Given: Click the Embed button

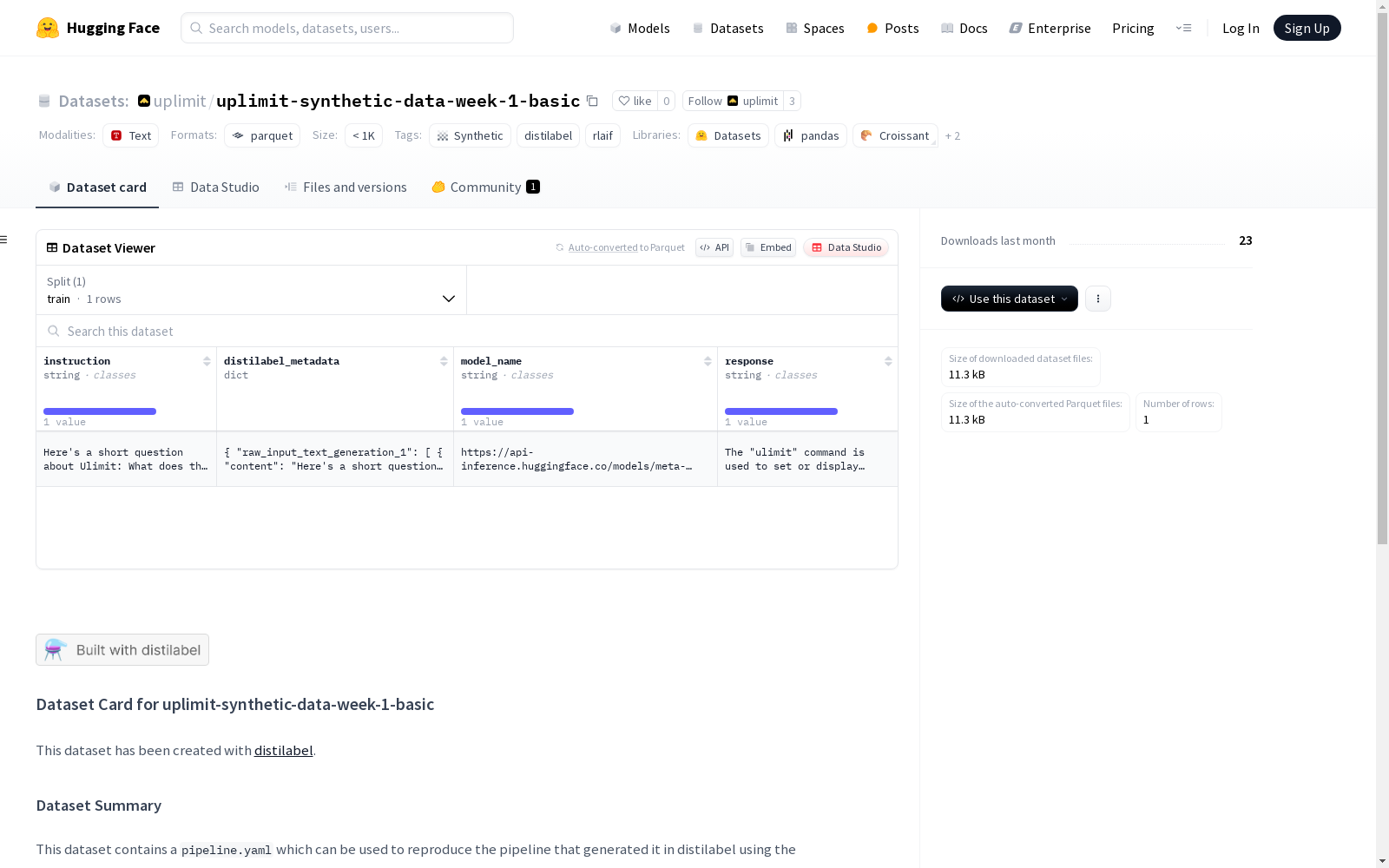Looking at the screenshot, I should 768,247.
